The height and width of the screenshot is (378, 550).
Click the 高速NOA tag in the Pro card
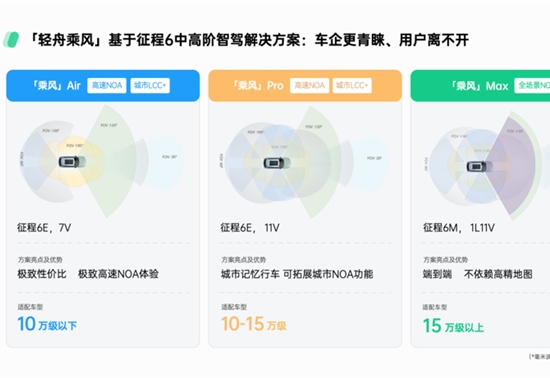pos(309,86)
